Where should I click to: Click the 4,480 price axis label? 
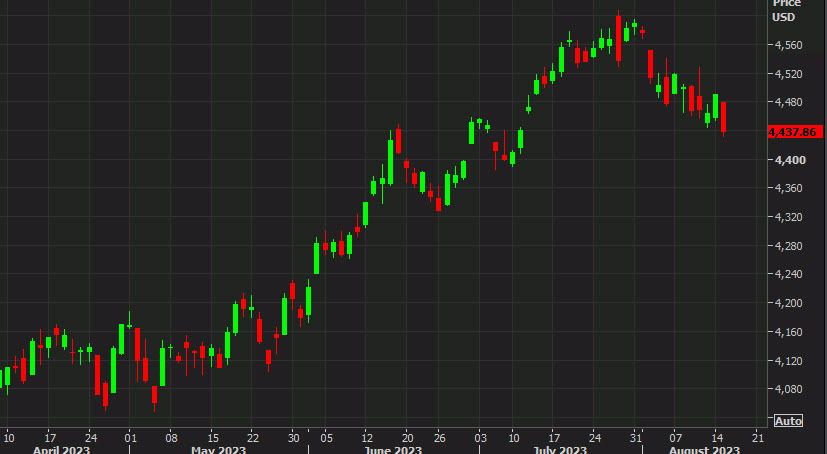pos(789,102)
